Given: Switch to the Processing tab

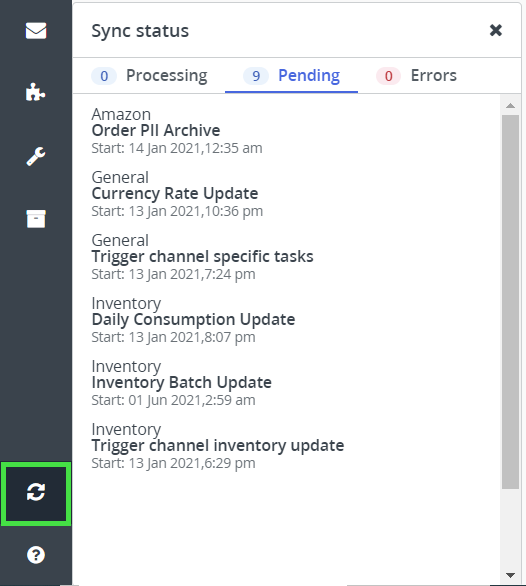Looking at the screenshot, I should (x=150, y=76).
